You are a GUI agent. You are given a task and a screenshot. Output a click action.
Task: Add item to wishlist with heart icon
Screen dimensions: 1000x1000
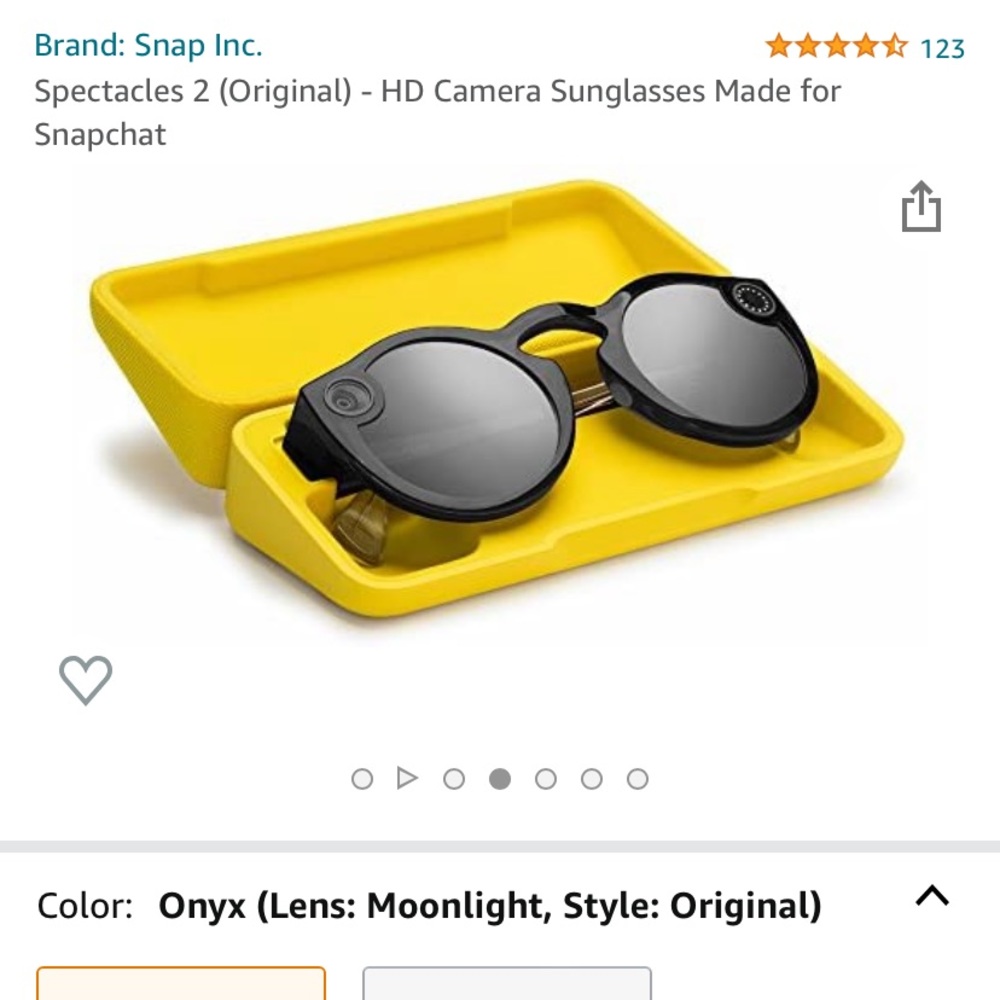[86, 680]
